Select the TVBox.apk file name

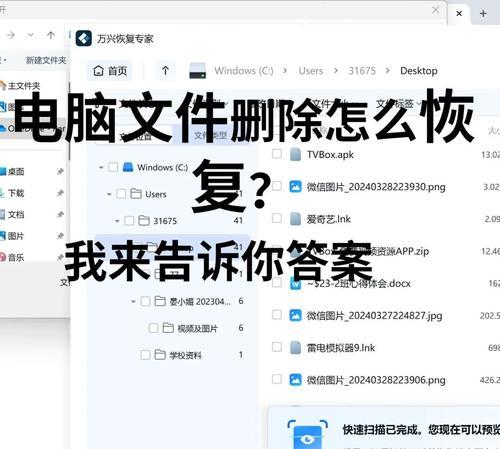click(x=330, y=155)
